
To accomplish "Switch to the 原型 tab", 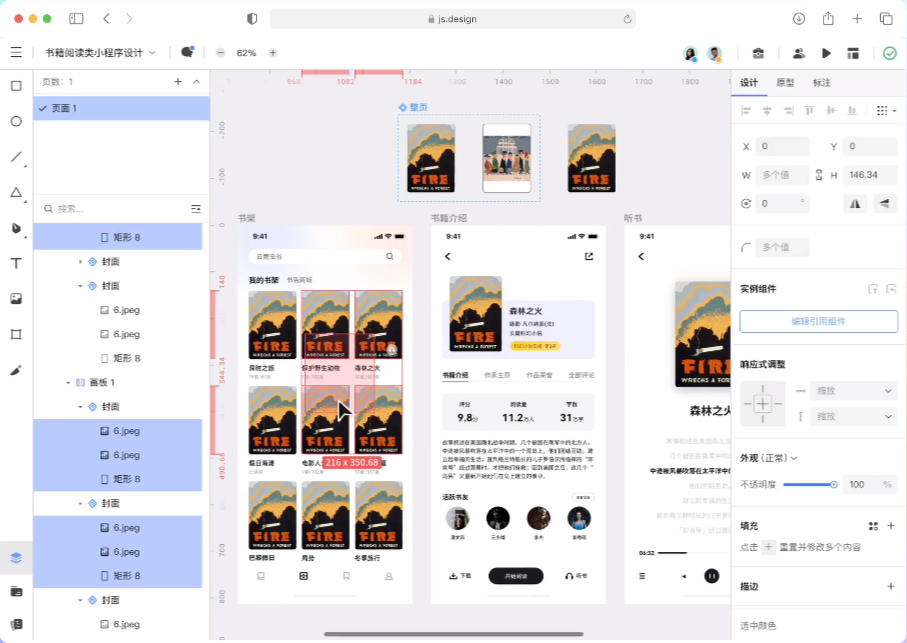I will (785, 83).
